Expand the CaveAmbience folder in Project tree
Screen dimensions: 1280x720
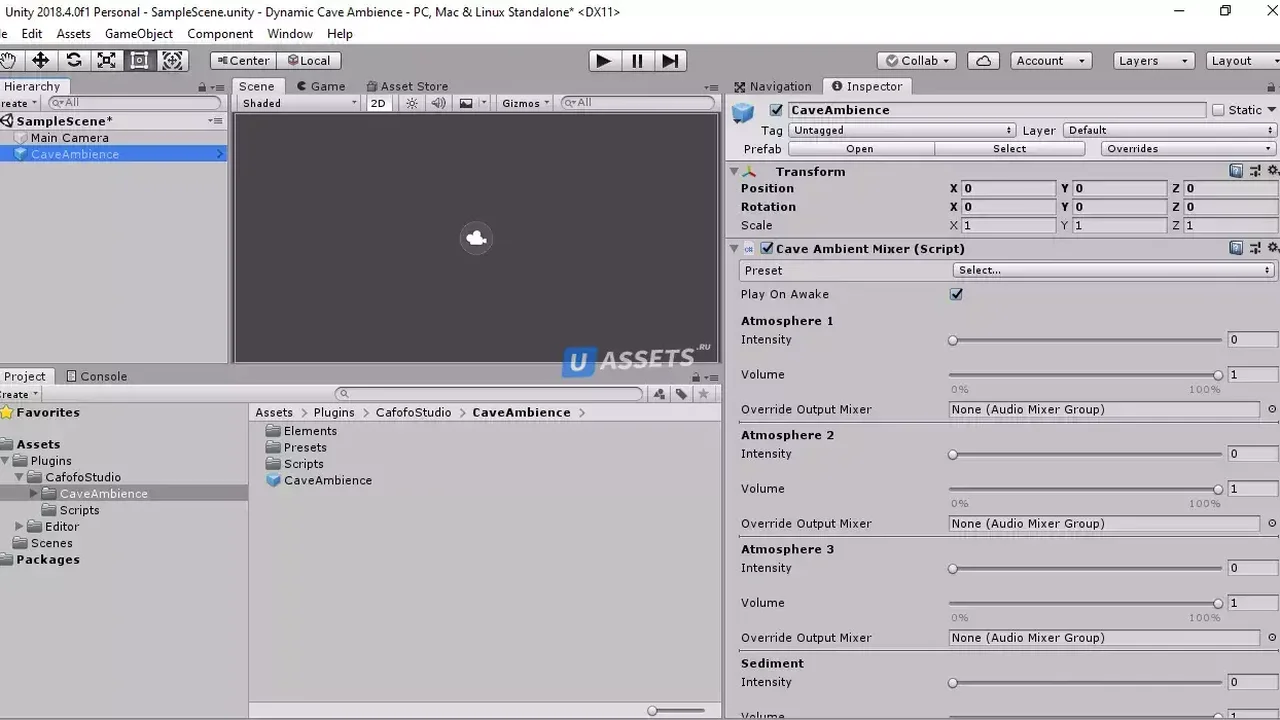(34, 494)
